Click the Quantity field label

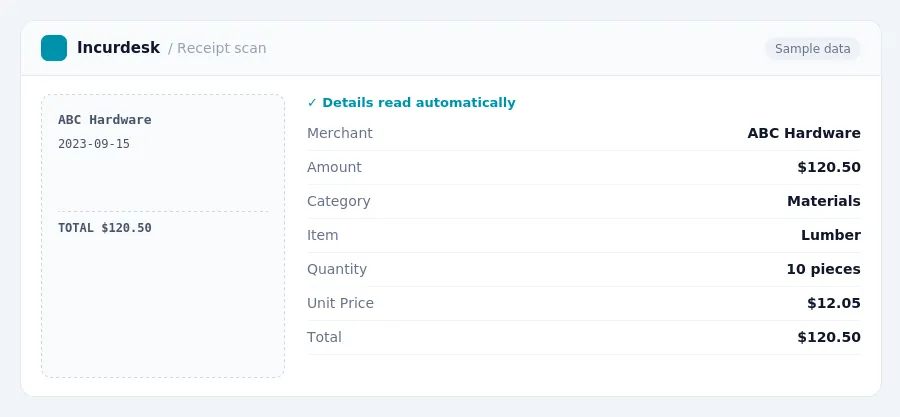pos(337,268)
